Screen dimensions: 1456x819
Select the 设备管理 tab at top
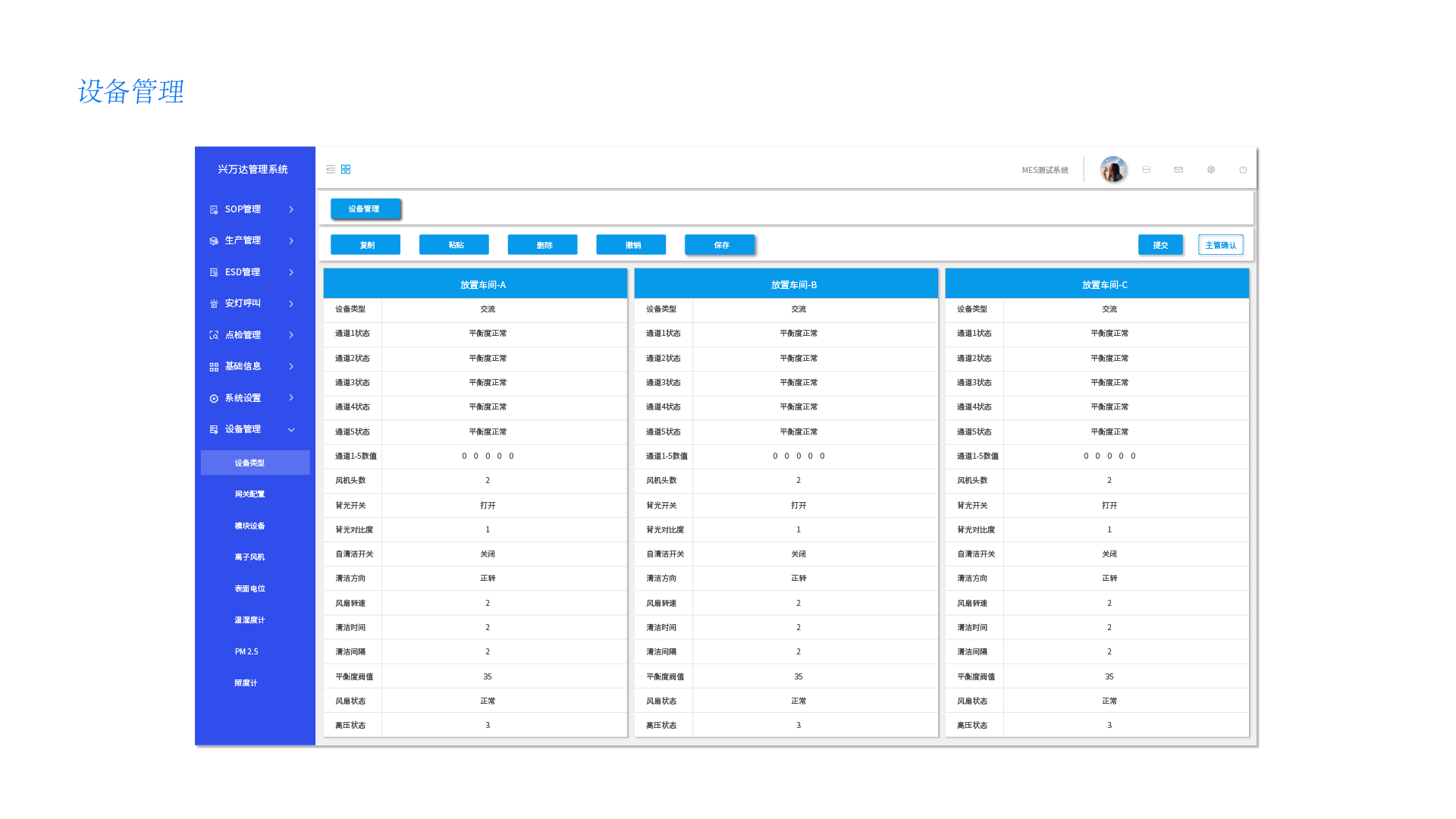pos(365,209)
